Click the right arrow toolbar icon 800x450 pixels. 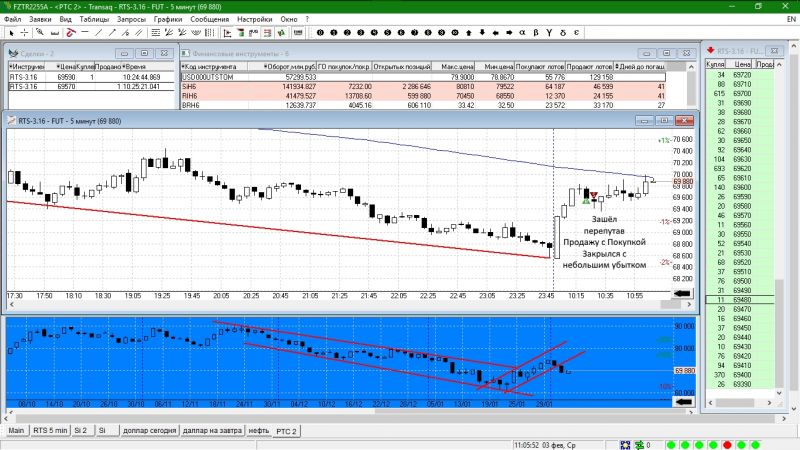509,33
